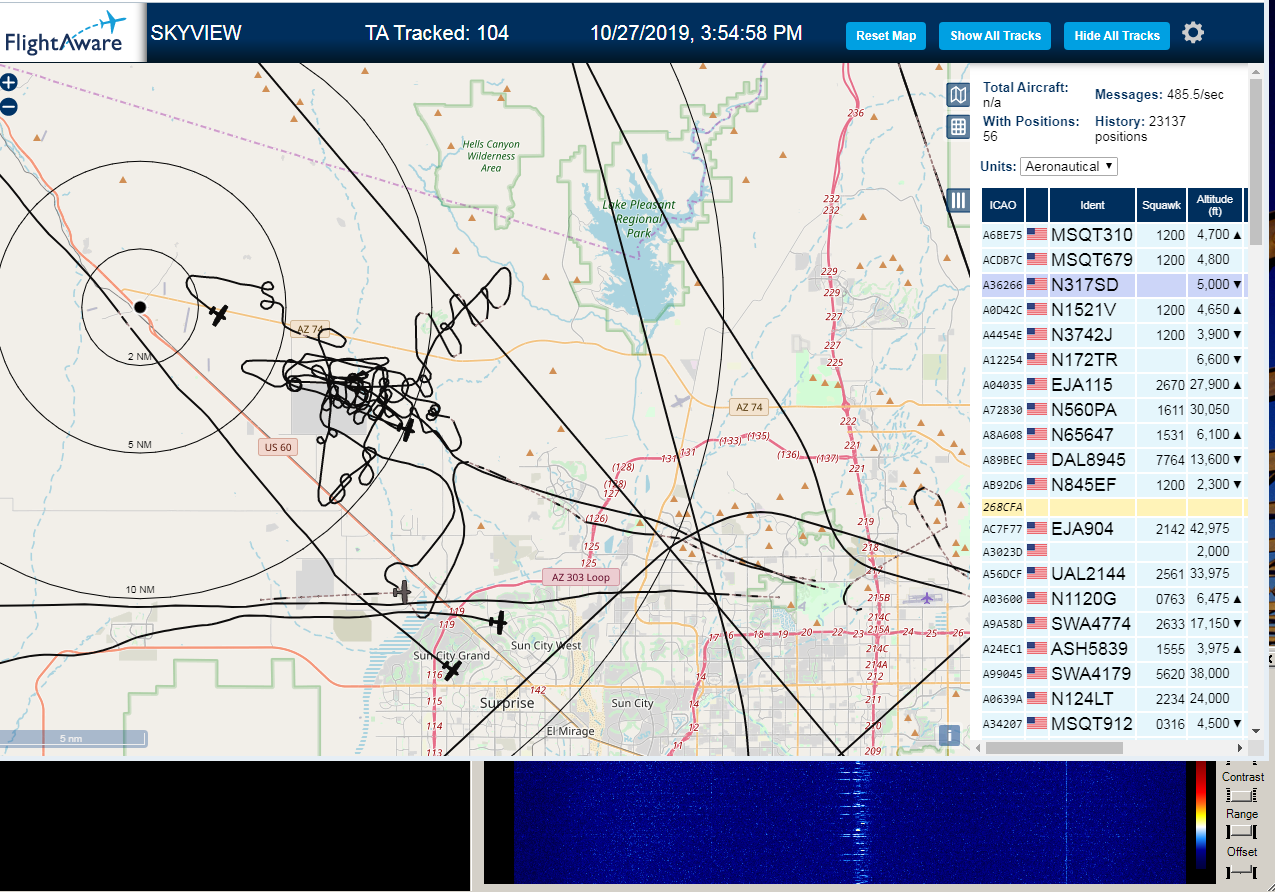This screenshot has width=1275, height=893.
Task: Select the aircraft icon nearest the receiver dot
Action: [x=219, y=315]
